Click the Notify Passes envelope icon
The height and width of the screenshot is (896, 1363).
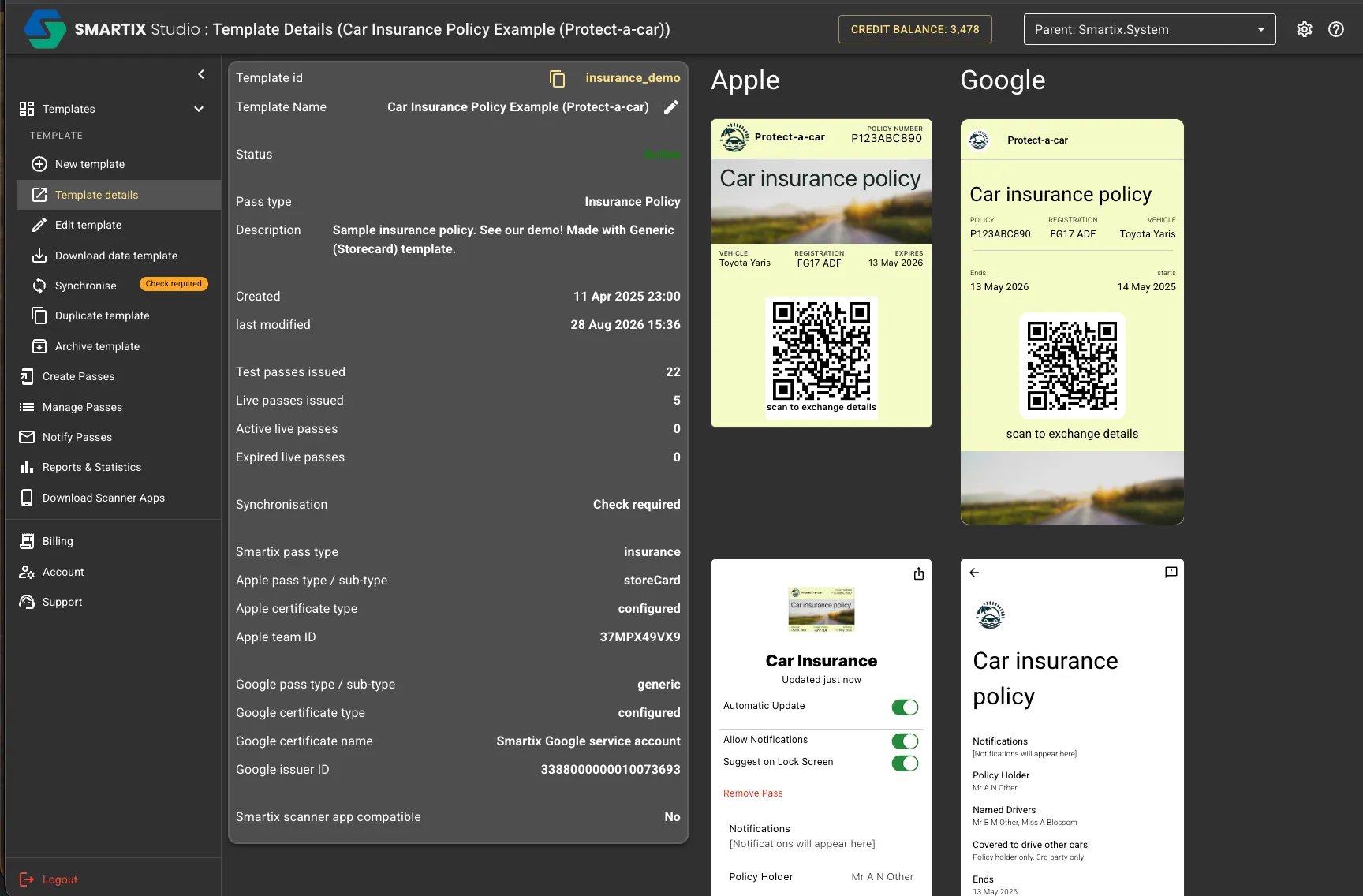pyautogui.click(x=27, y=437)
